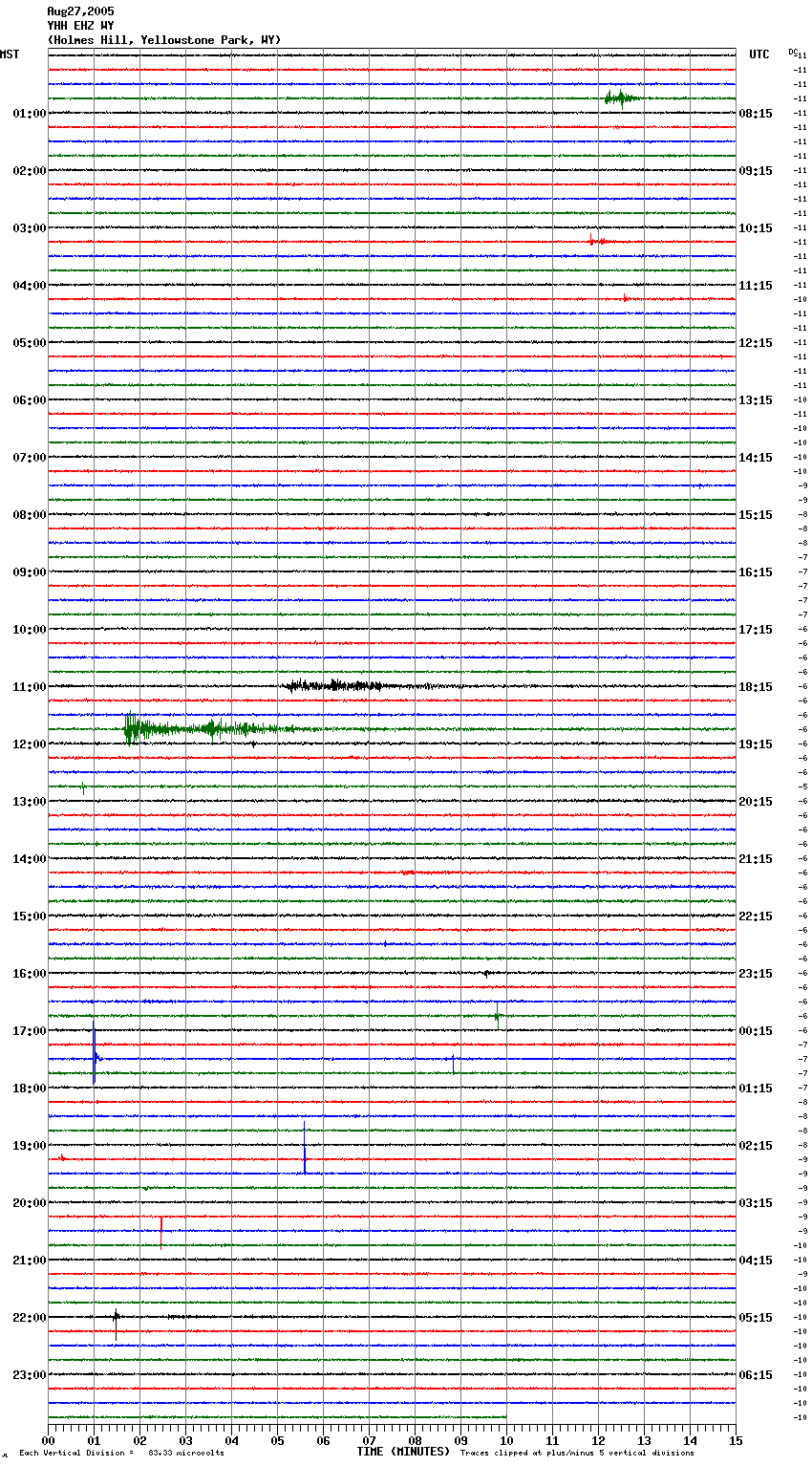Click the 21:00 MST row label
812x1466 pixels.
click(x=30, y=1261)
